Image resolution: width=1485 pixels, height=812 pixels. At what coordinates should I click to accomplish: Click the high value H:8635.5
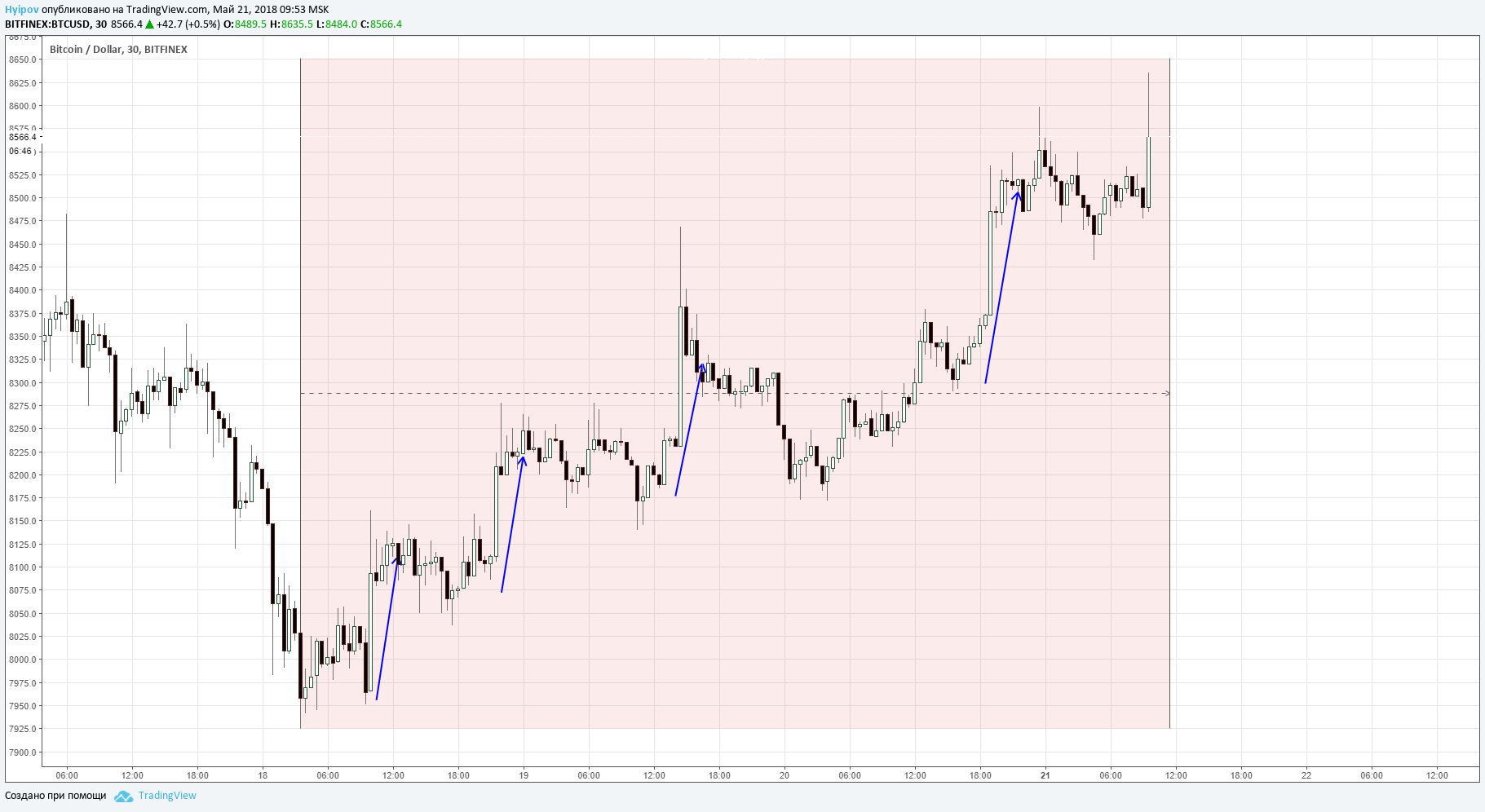click(291, 24)
